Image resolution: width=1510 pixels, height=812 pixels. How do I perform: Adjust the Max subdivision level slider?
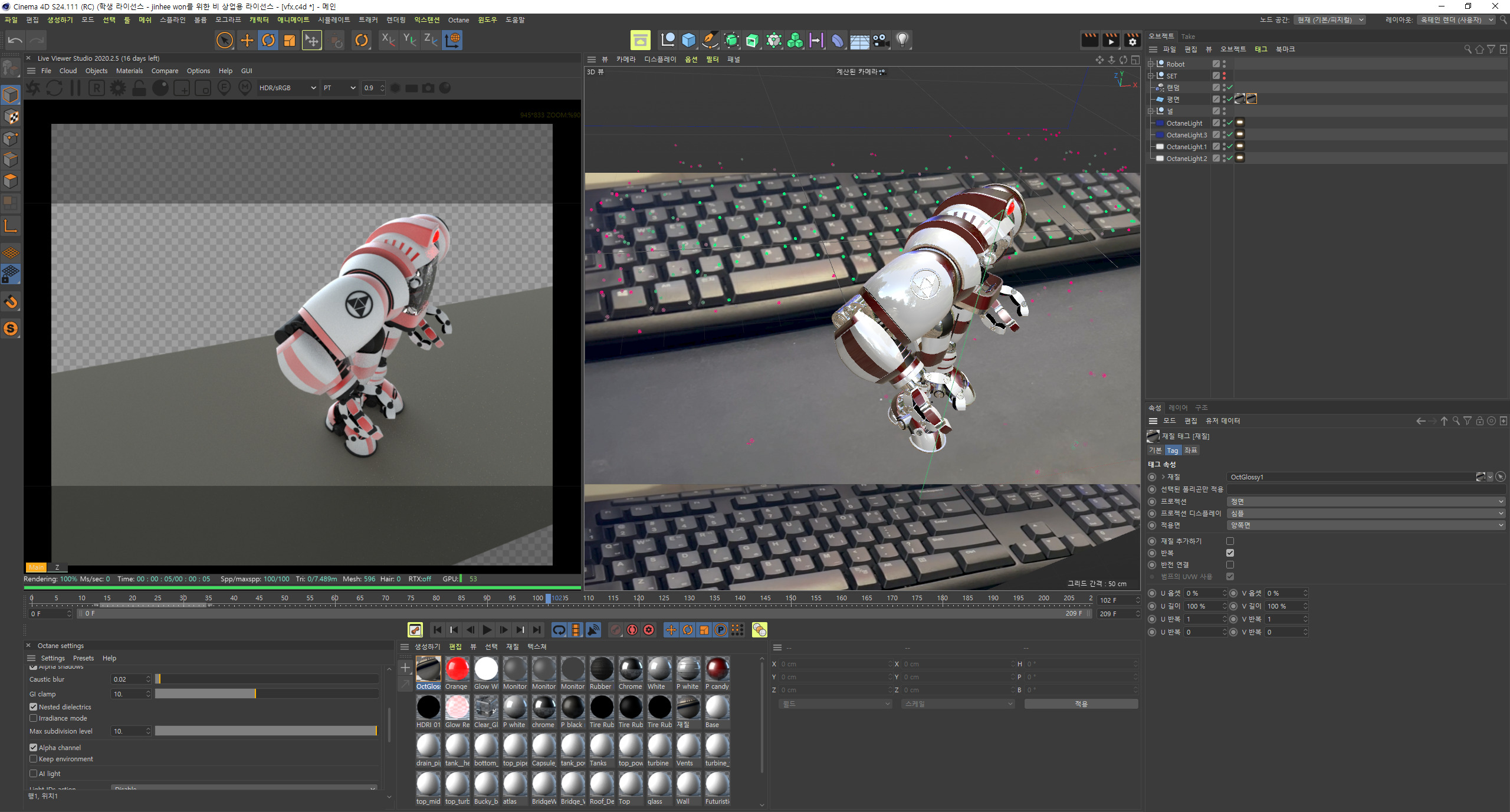(x=267, y=731)
